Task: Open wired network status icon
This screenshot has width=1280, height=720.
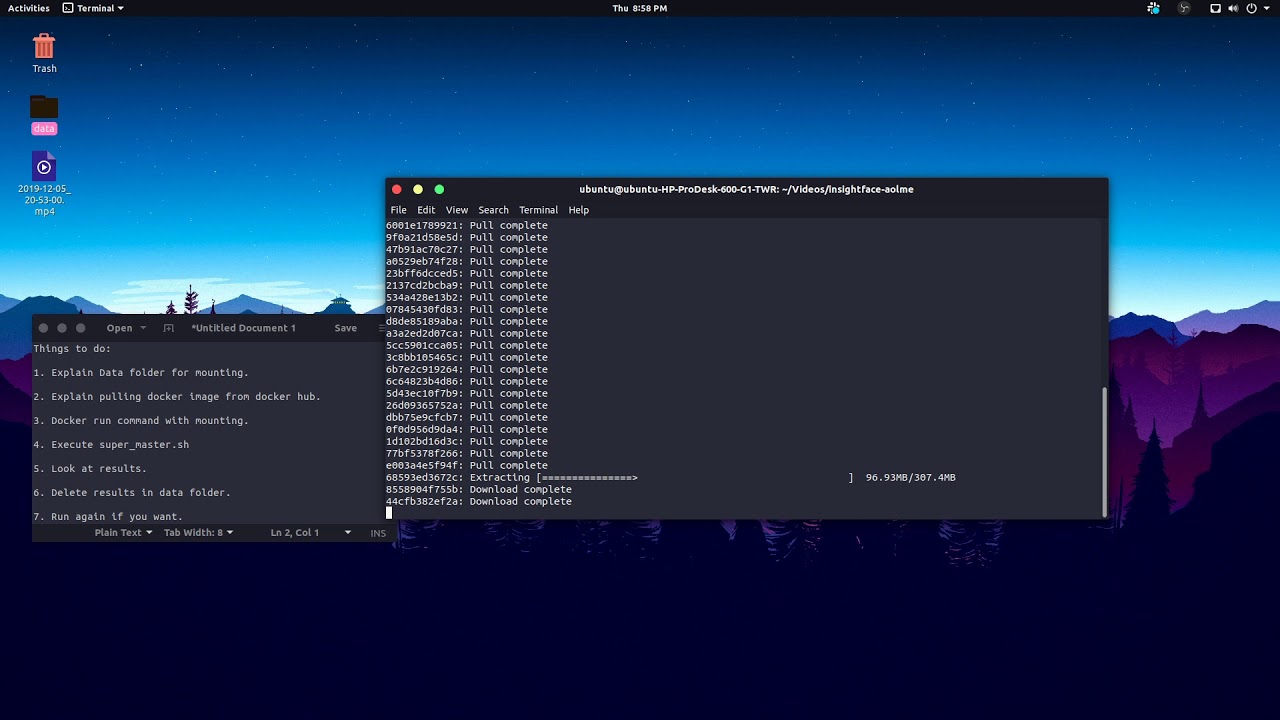Action: point(1215,8)
